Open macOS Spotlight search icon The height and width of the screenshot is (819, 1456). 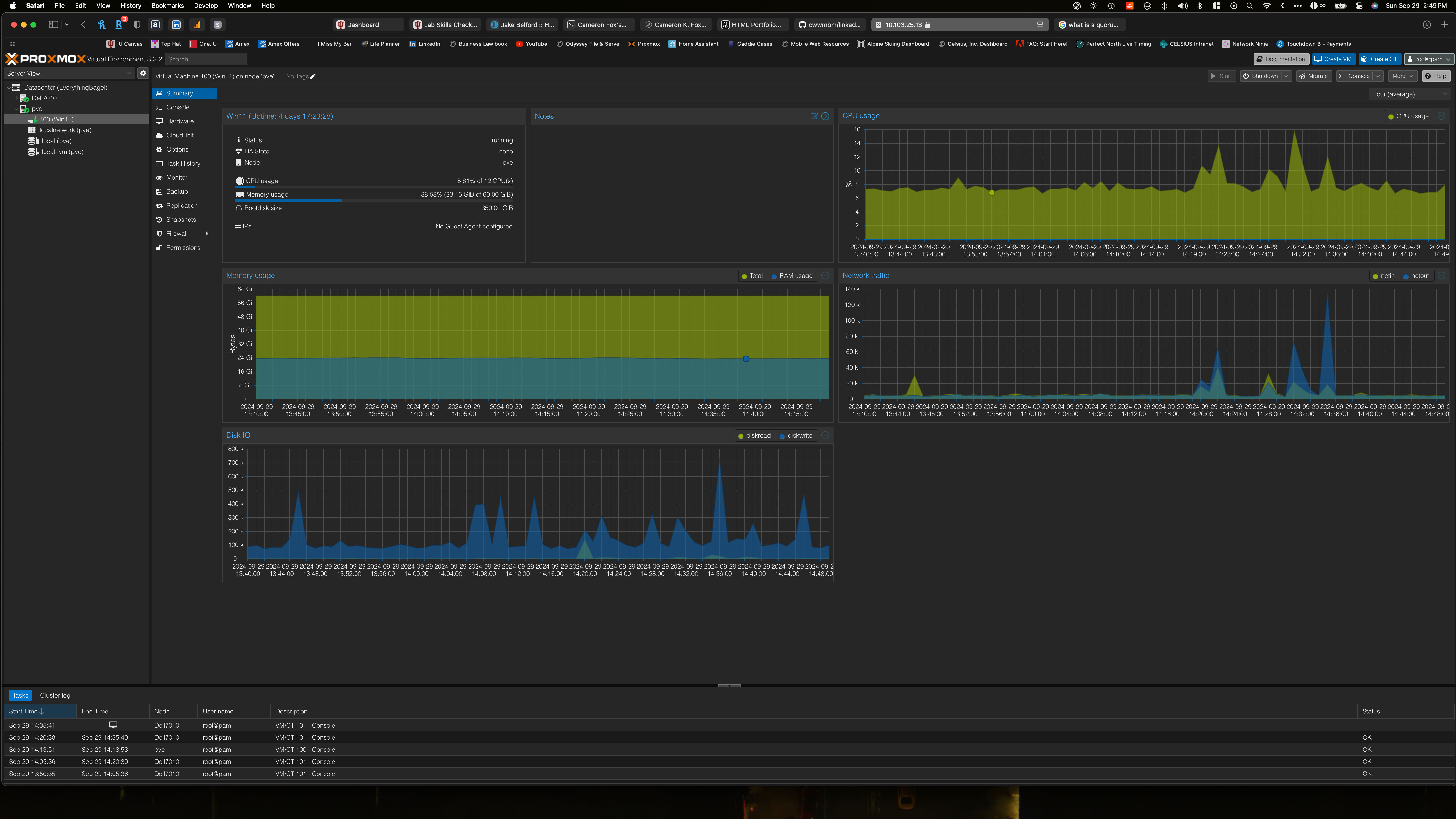(x=1250, y=6)
